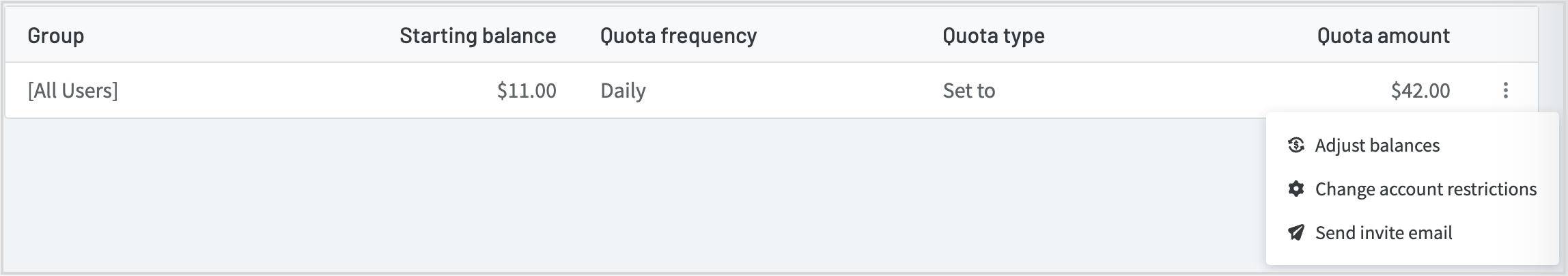Click the Daily quota frequency cell
The height and width of the screenshot is (276, 1568).
pos(623,90)
